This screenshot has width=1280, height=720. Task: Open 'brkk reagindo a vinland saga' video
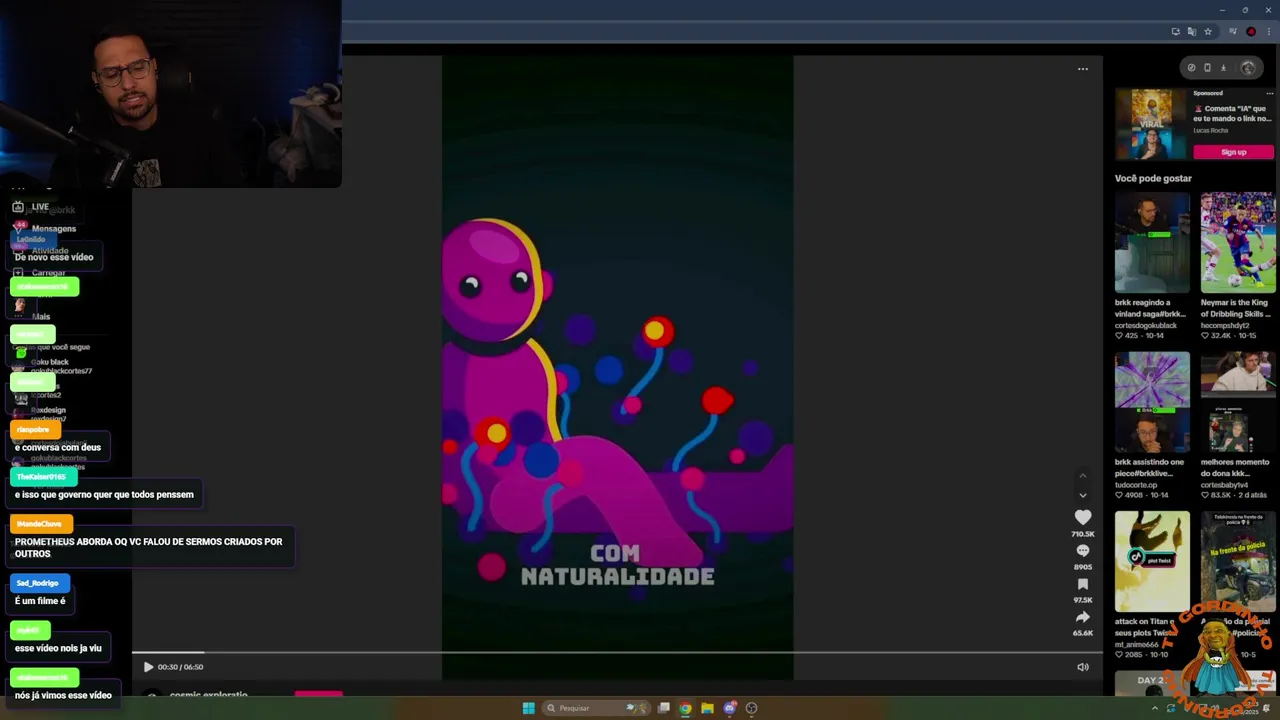[1152, 242]
